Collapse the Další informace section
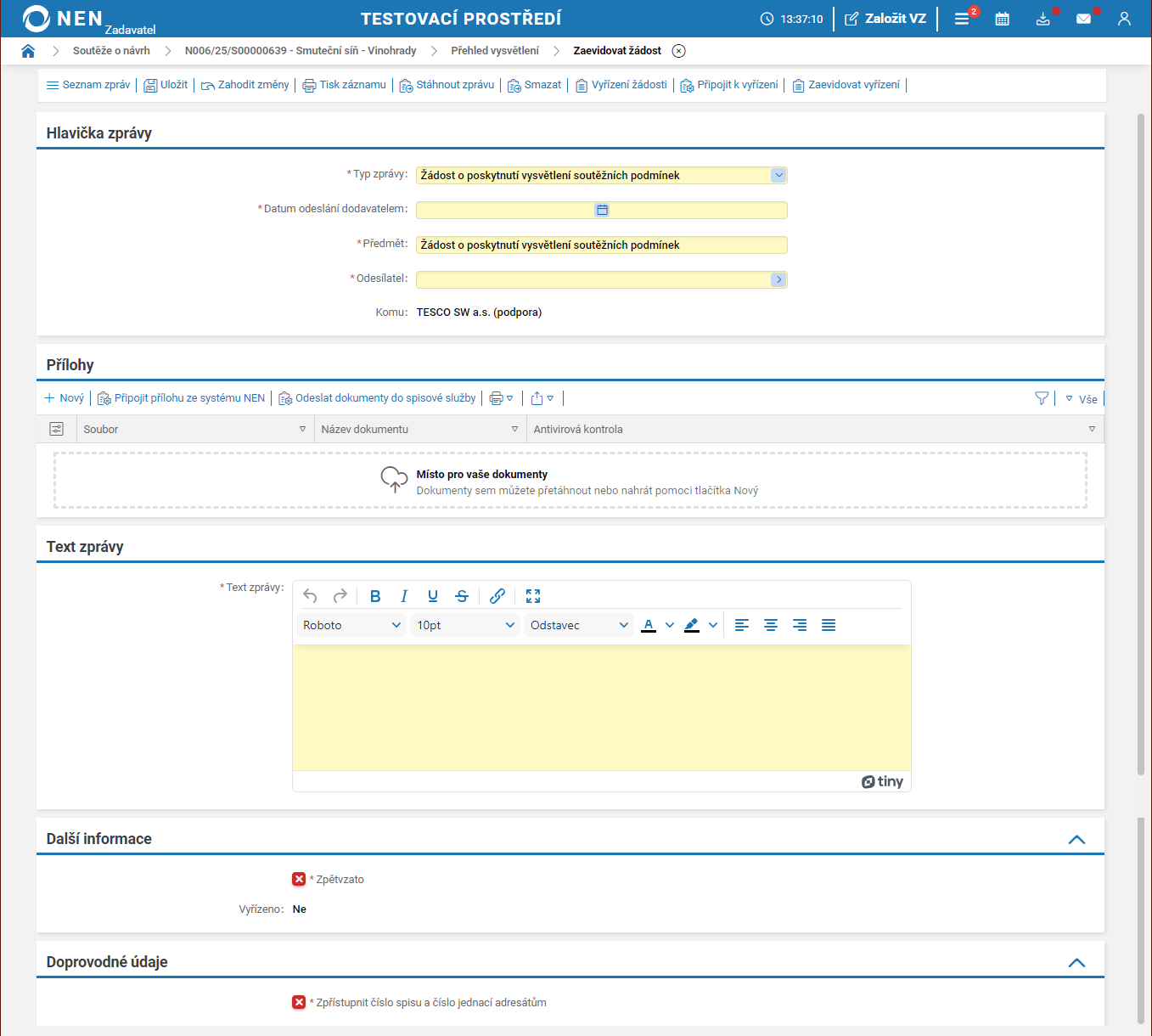Image resolution: width=1152 pixels, height=1036 pixels. [x=1076, y=839]
